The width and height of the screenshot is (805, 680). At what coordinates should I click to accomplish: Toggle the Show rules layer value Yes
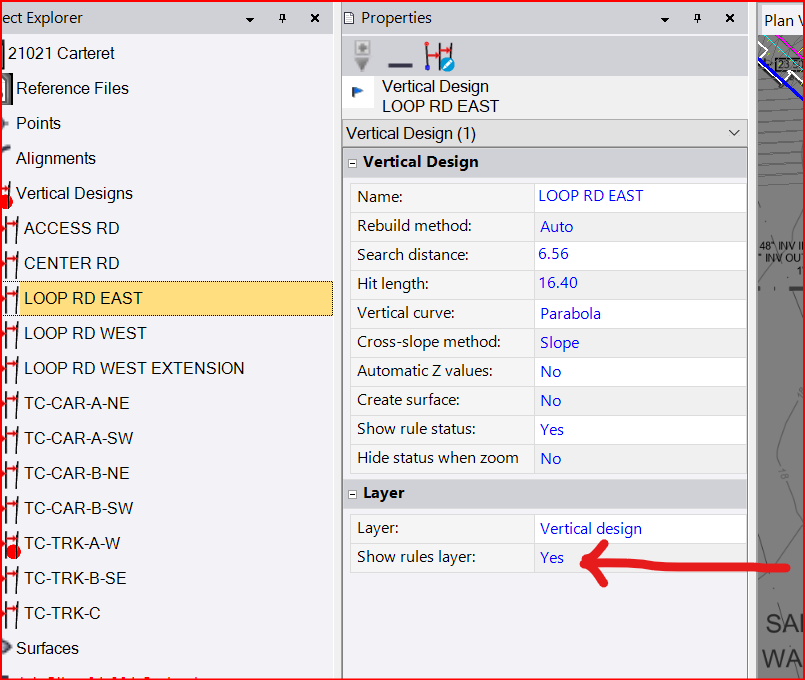coord(552,558)
